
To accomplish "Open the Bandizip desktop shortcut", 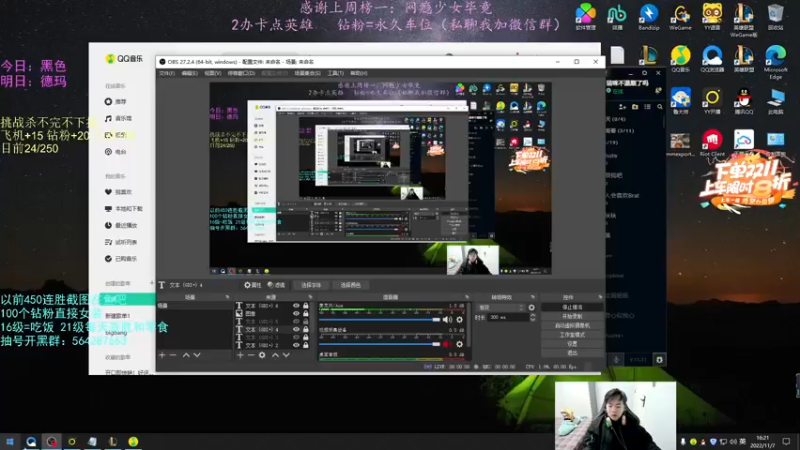I will [x=648, y=17].
